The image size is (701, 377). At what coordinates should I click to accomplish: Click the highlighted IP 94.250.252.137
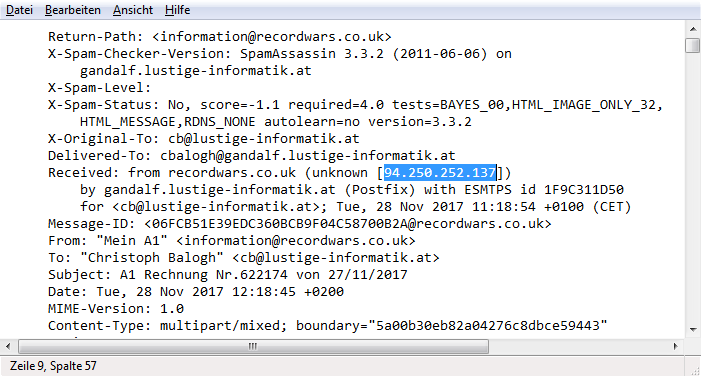coord(440,173)
